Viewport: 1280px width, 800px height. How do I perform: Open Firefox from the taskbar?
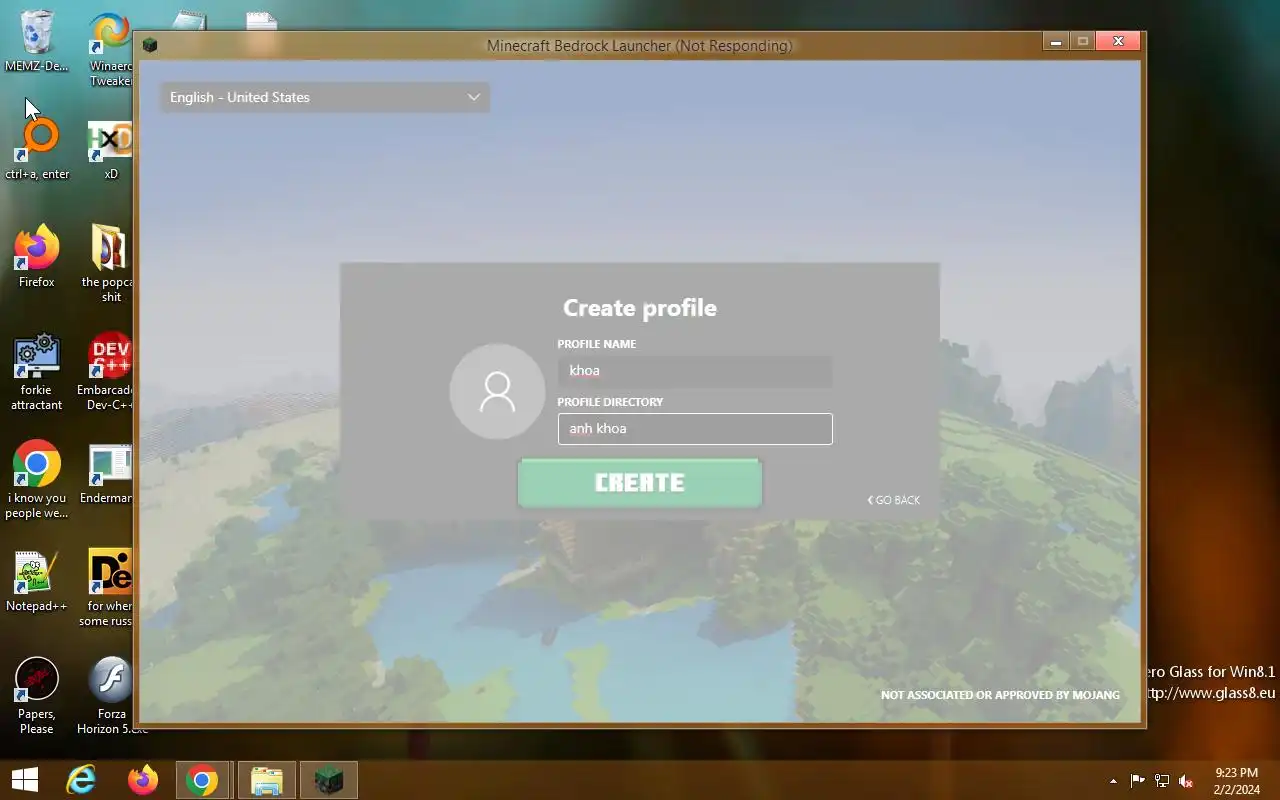[x=143, y=780]
